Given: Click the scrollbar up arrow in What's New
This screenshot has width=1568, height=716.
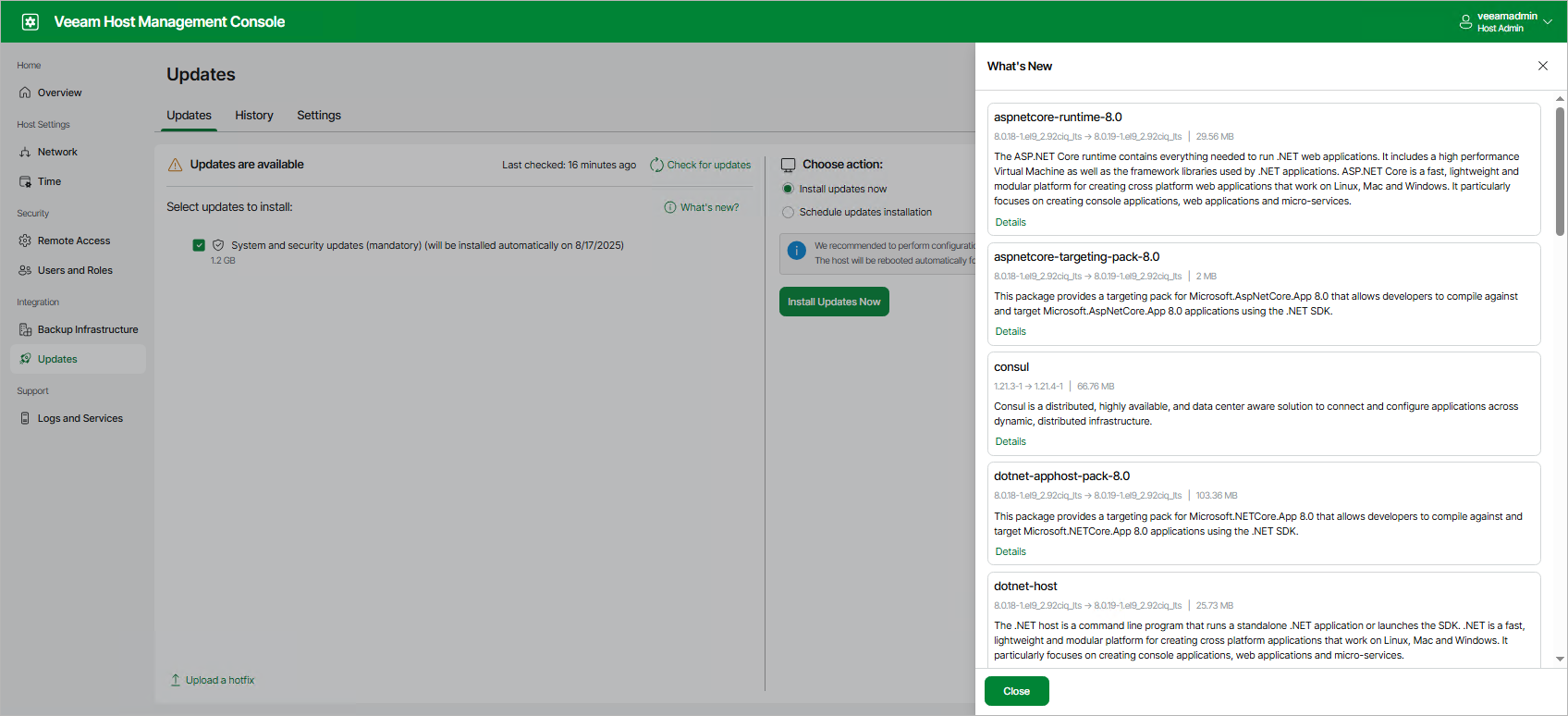Looking at the screenshot, I should (x=1561, y=99).
